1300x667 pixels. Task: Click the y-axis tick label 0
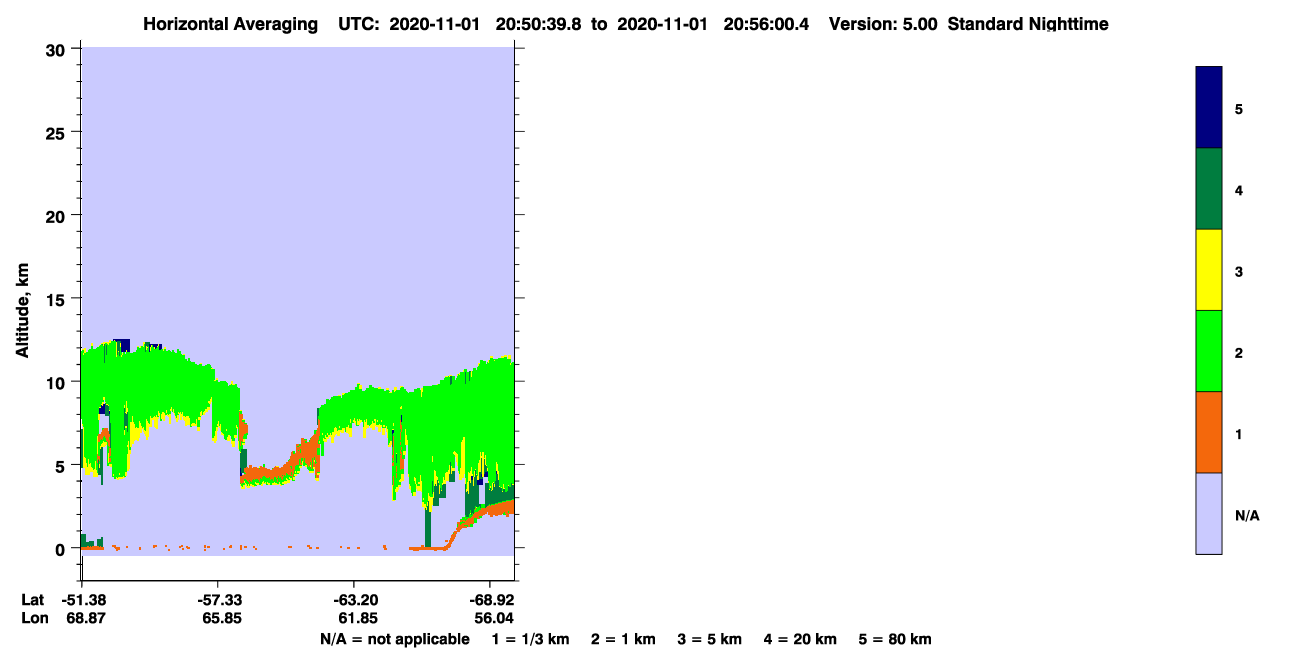point(62,549)
